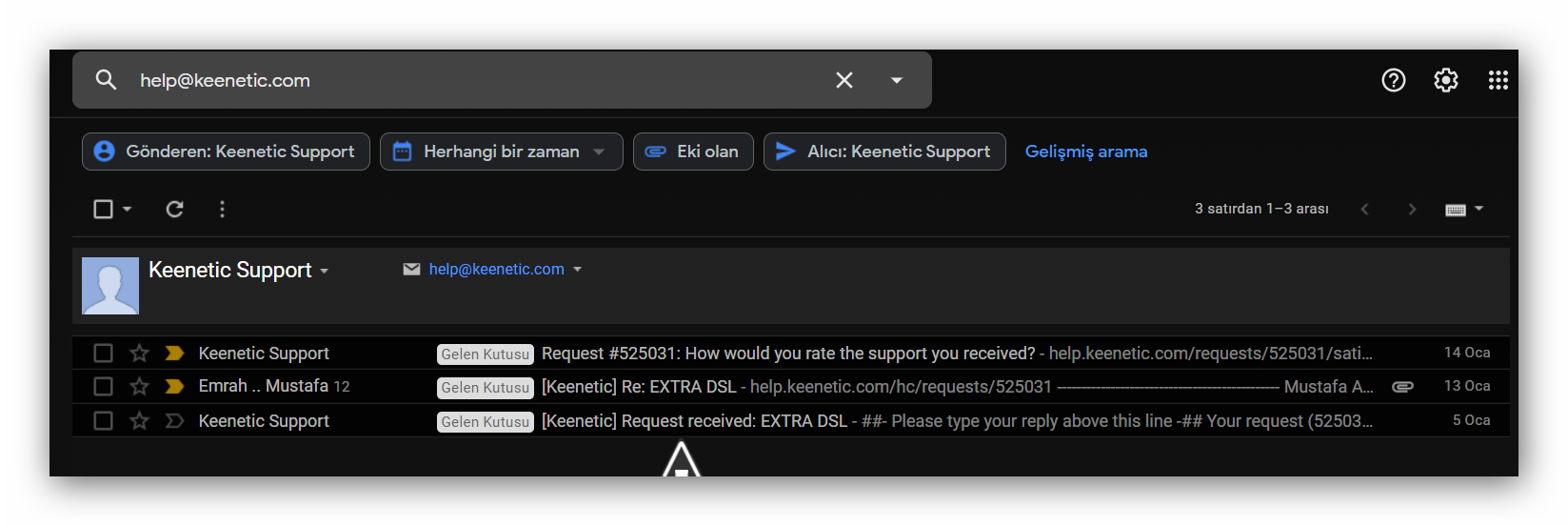The height and width of the screenshot is (526, 1568).
Task: Select the Request #525031 email checkbox
Action: 103,354
